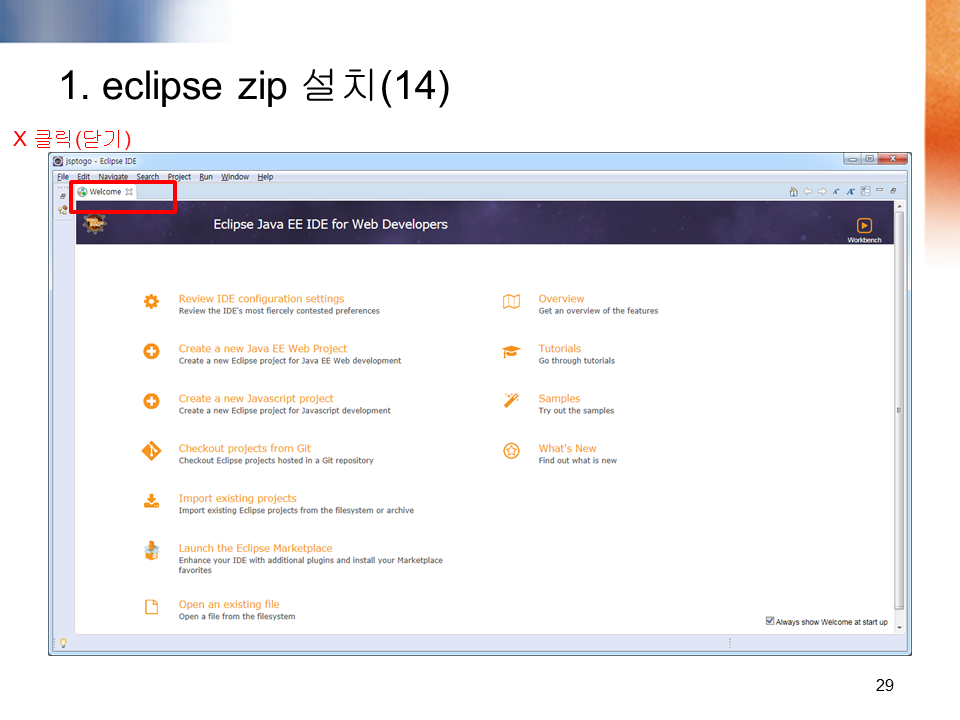Click the Eclipse application icon in title bar

pyautogui.click(x=58, y=161)
